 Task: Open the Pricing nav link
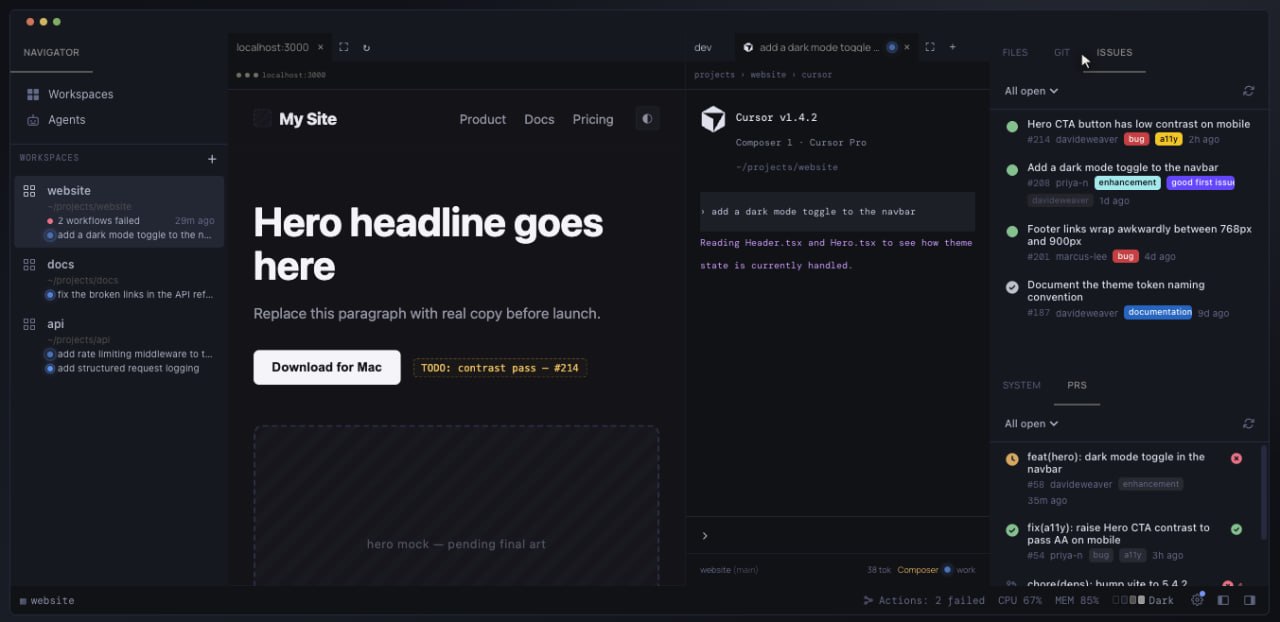pos(593,119)
